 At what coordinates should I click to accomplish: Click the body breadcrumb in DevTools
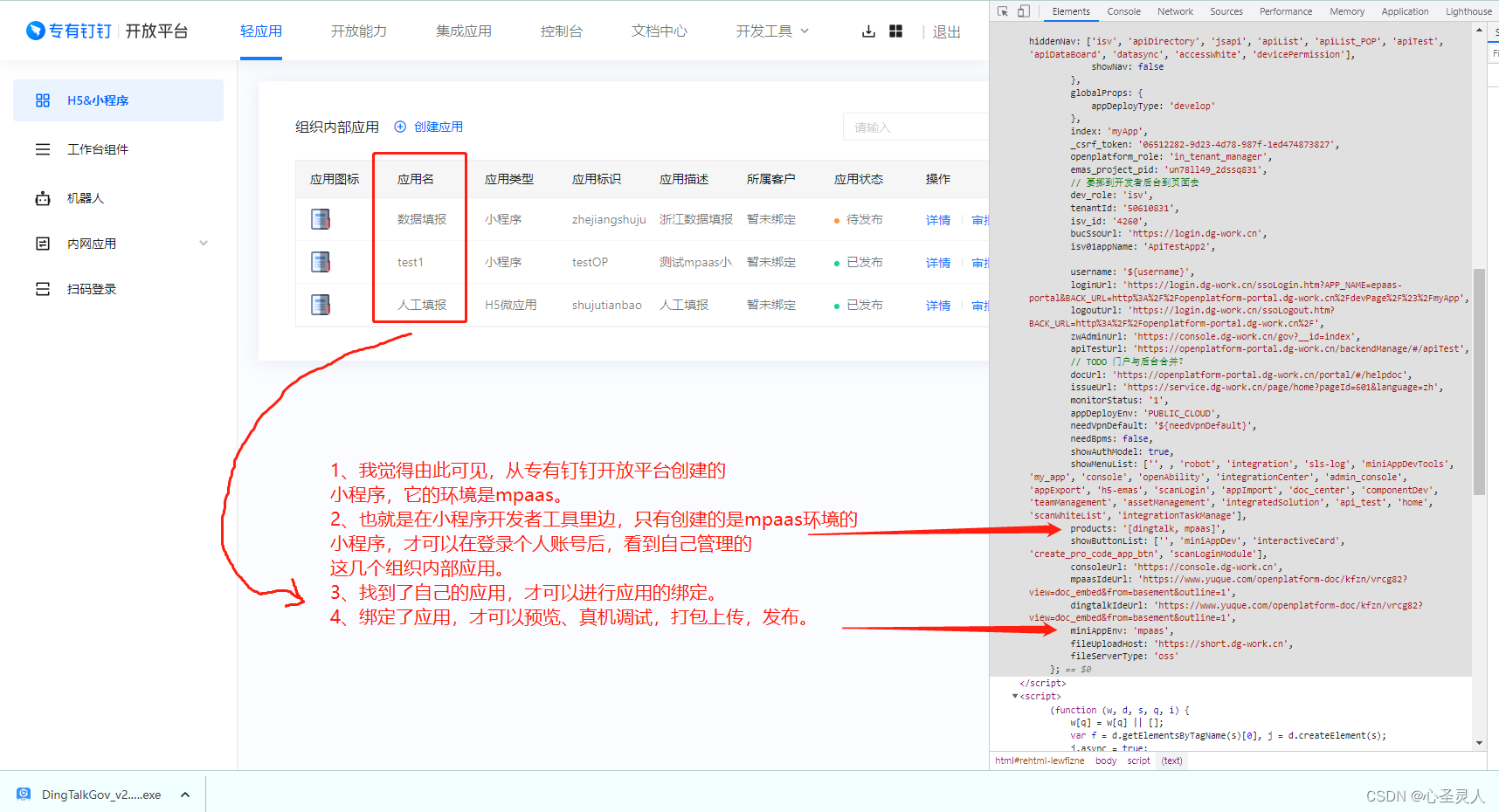coord(1106,760)
